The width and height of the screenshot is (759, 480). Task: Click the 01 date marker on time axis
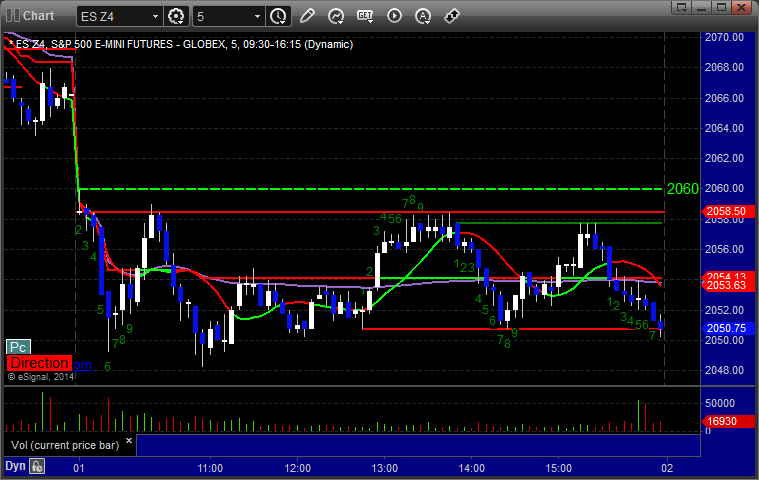pos(78,468)
